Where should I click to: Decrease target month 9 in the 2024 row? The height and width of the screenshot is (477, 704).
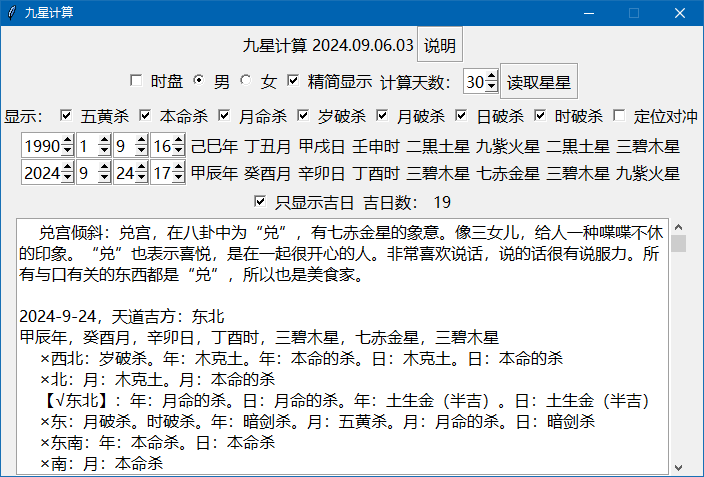pyautogui.click(x=105, y=178)
